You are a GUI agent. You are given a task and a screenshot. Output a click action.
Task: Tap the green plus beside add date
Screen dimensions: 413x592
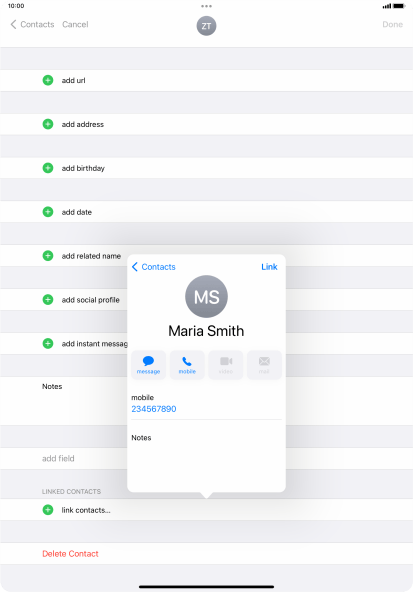[48, 212]
